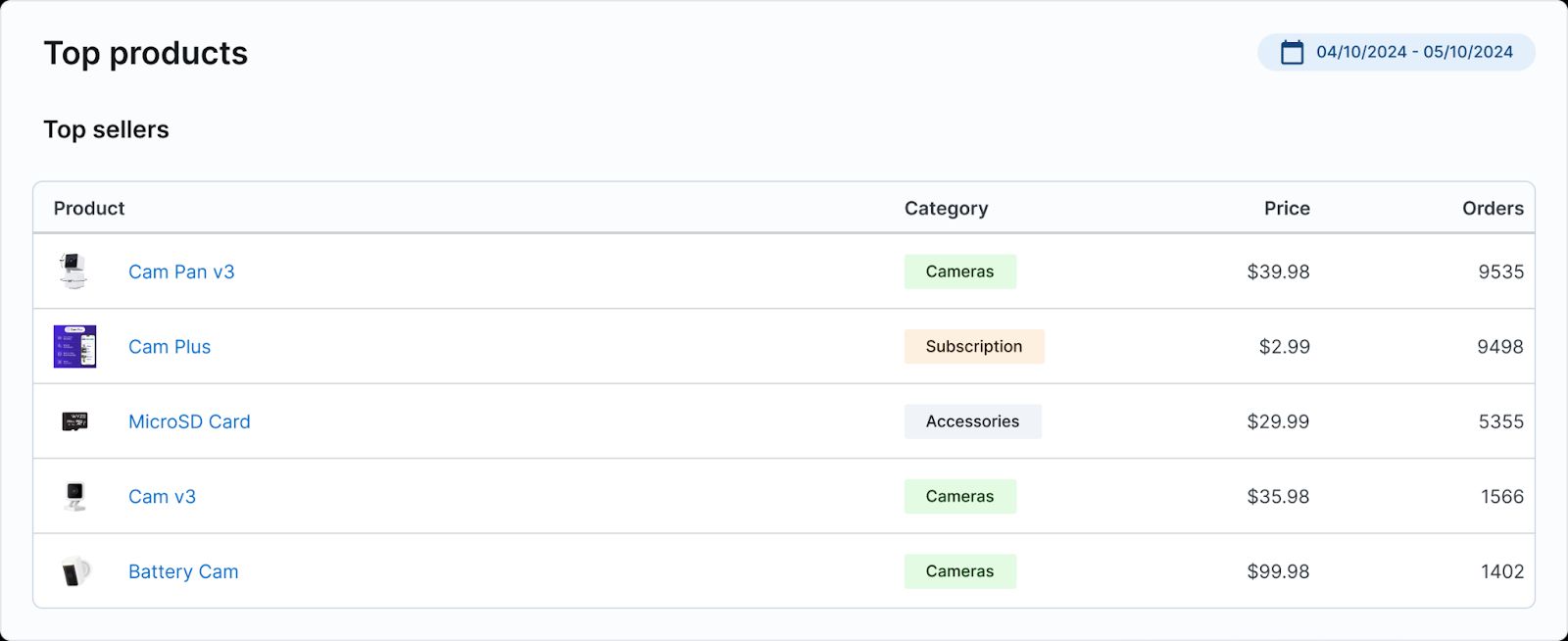Image resolution: width=1568 pixels, height=641 pixels.
Task: Click Cameras tag in Cam Pan v3 row
Action: click(x=959, y=271)
